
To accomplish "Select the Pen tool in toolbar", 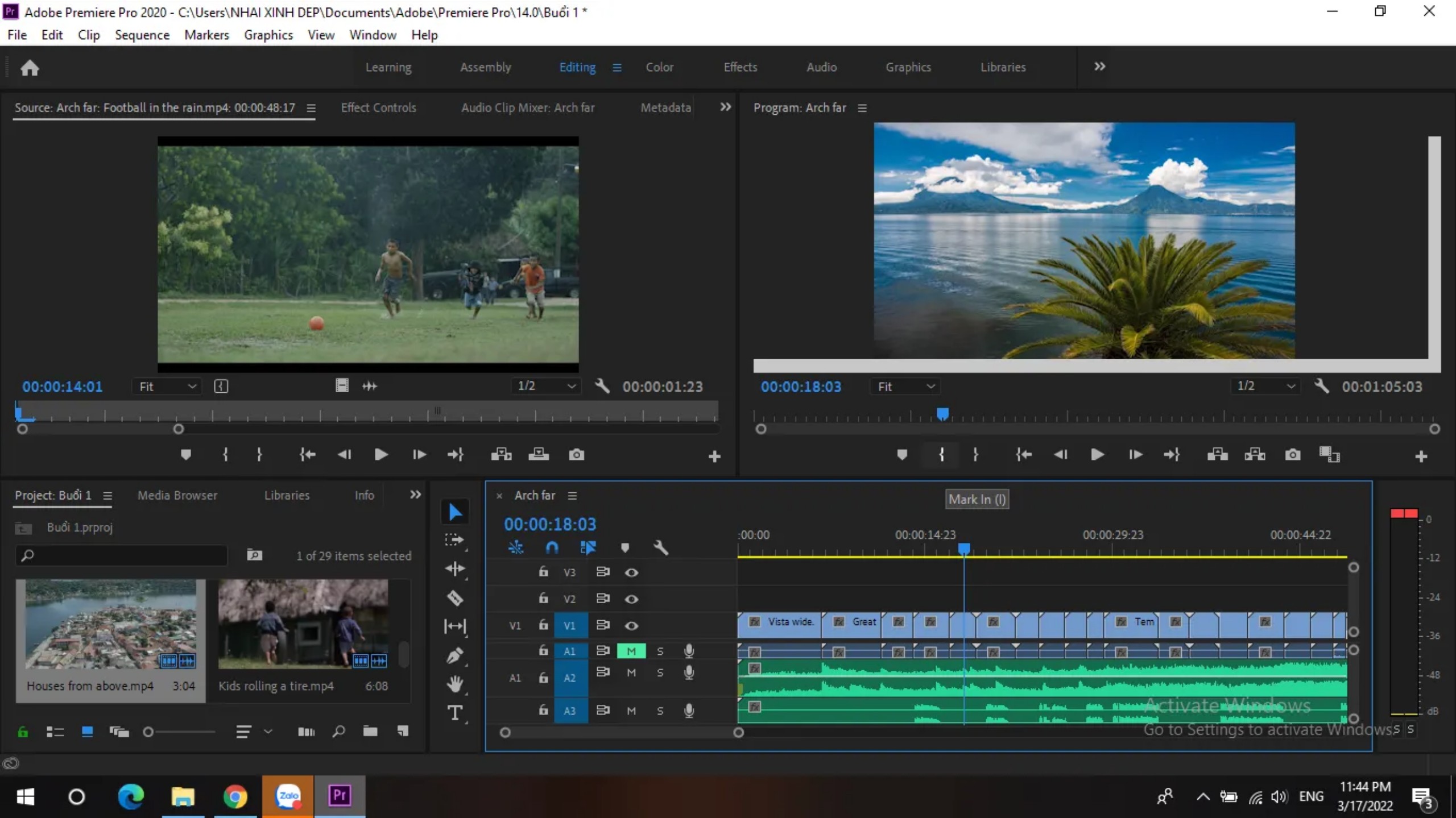I will coord(455,655).
